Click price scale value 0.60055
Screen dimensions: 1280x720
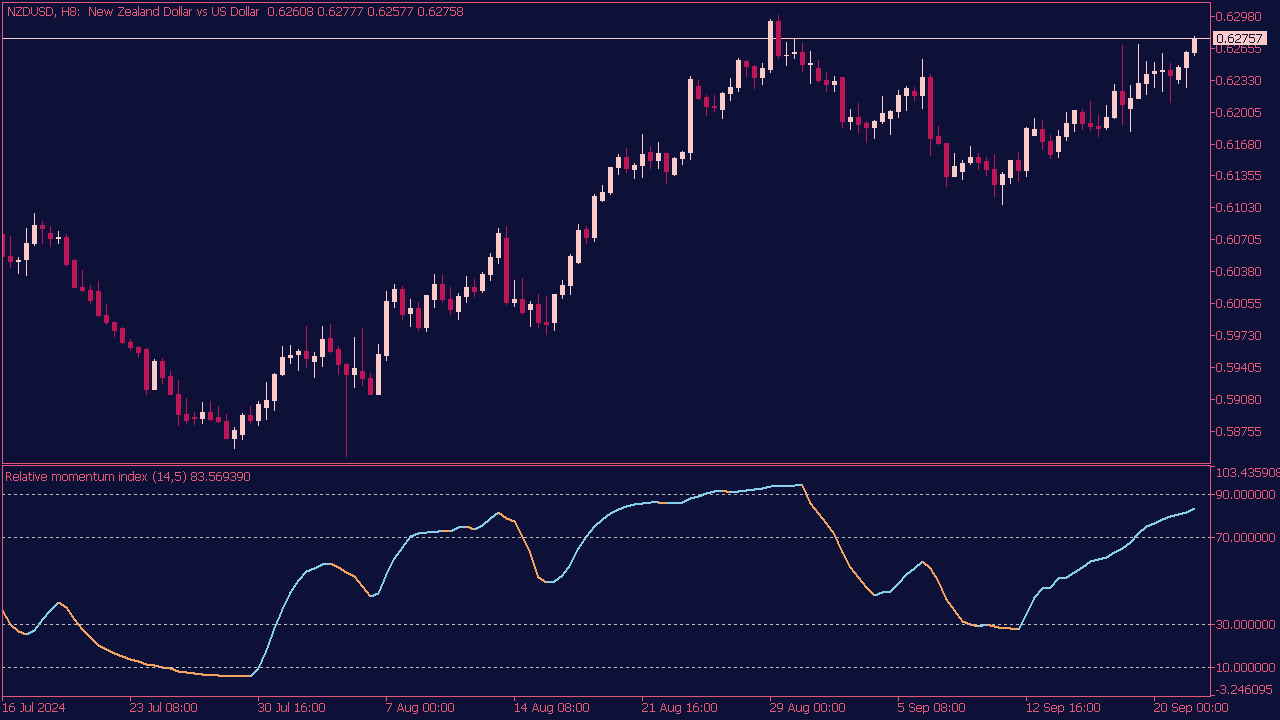coord(1239,304)
